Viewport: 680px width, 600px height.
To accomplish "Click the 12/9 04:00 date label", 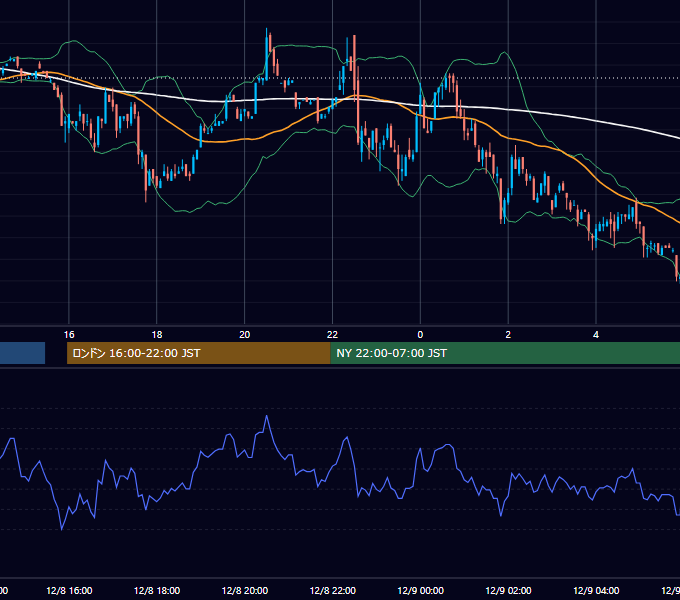I will [596, 590].
